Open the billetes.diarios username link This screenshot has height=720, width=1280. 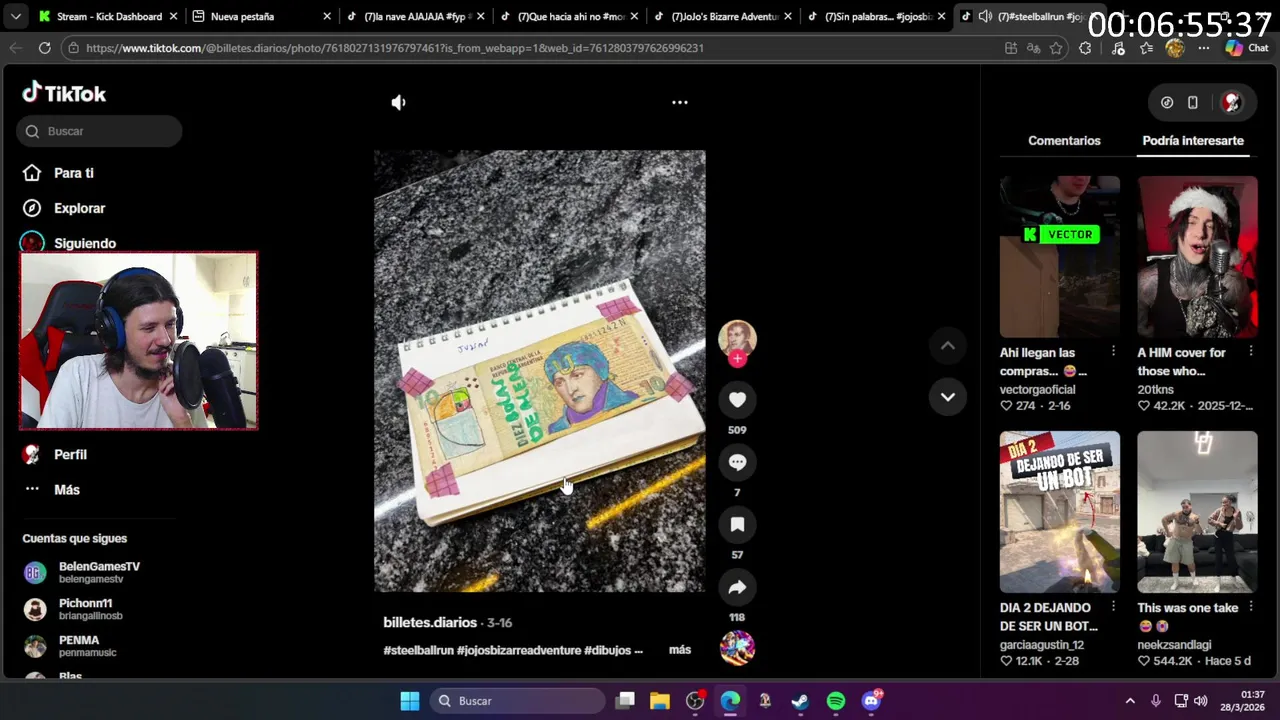tap(430, 622)
